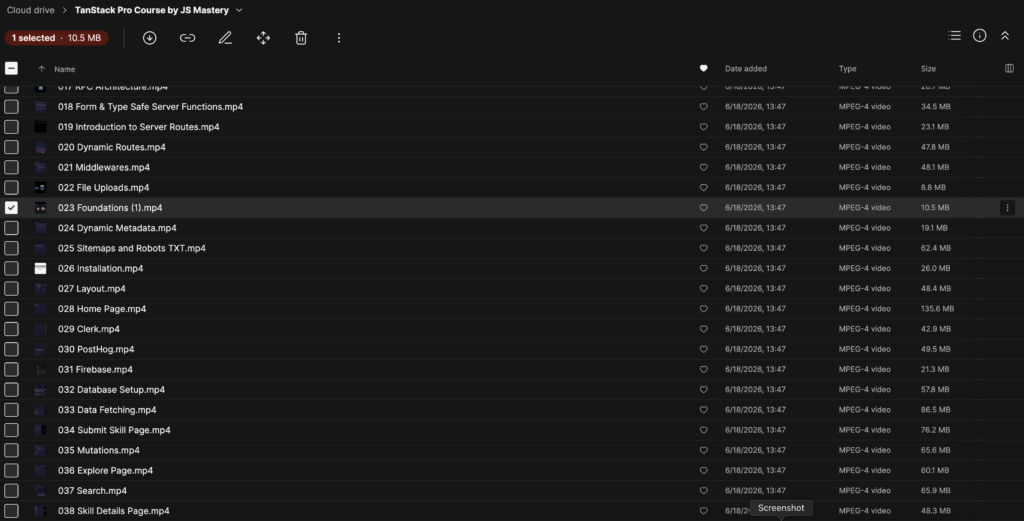The image size is (1024, 521).
Task: Go to Cloud drive breadcrumb
Action: point(31,10)
